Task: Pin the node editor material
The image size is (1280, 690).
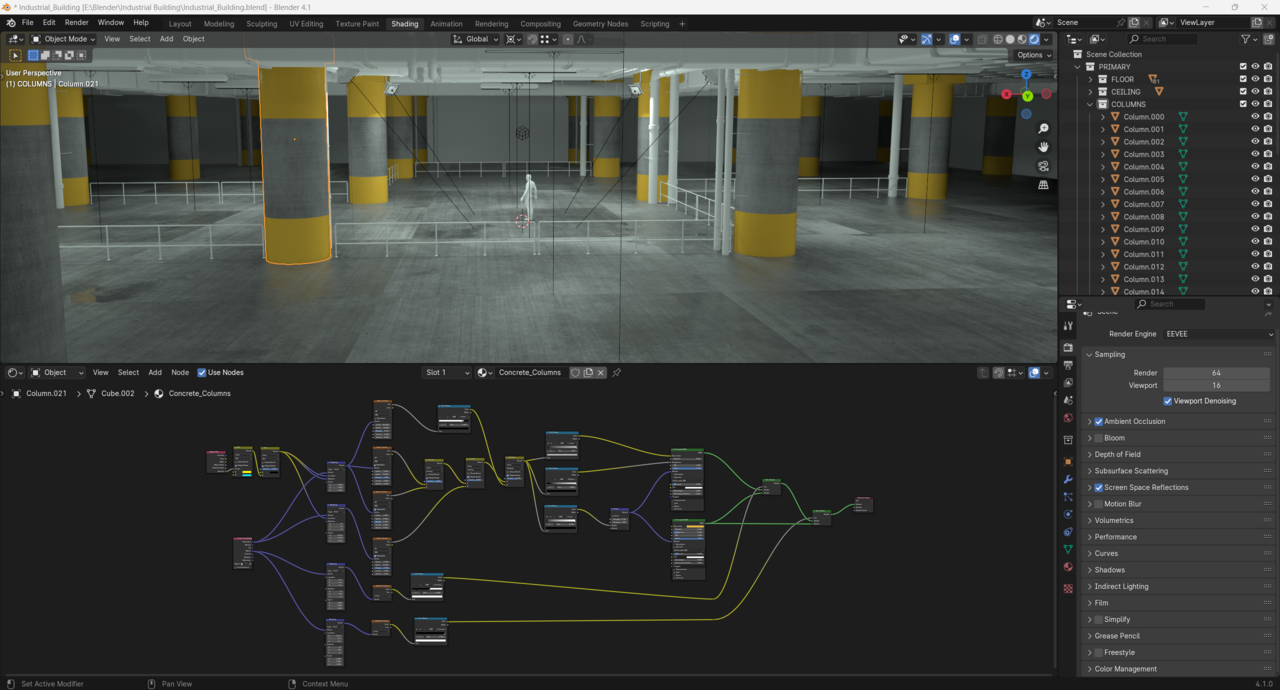Action: (x=617, y=373)
